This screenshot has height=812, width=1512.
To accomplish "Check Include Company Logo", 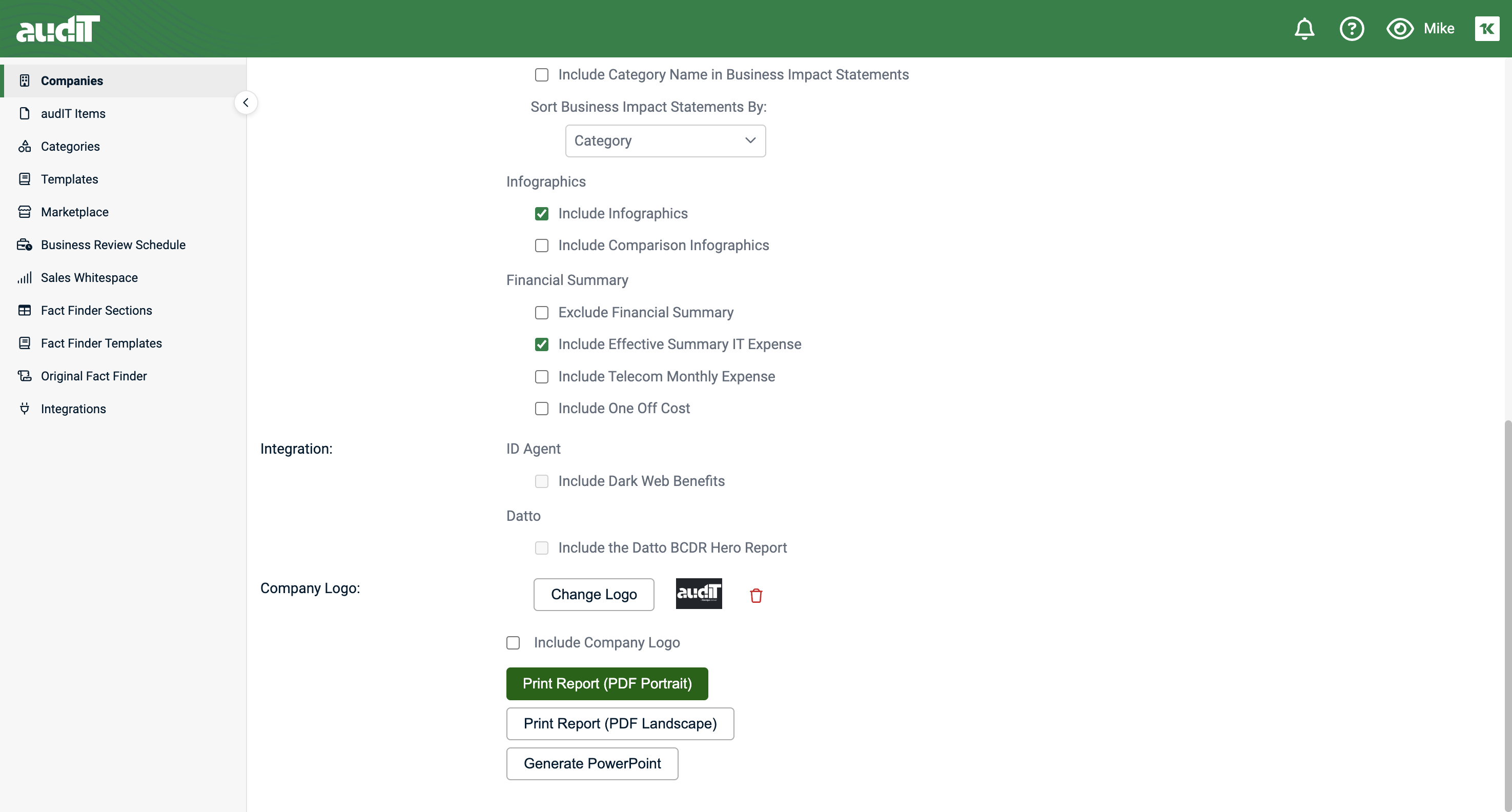I will [513, 643].
